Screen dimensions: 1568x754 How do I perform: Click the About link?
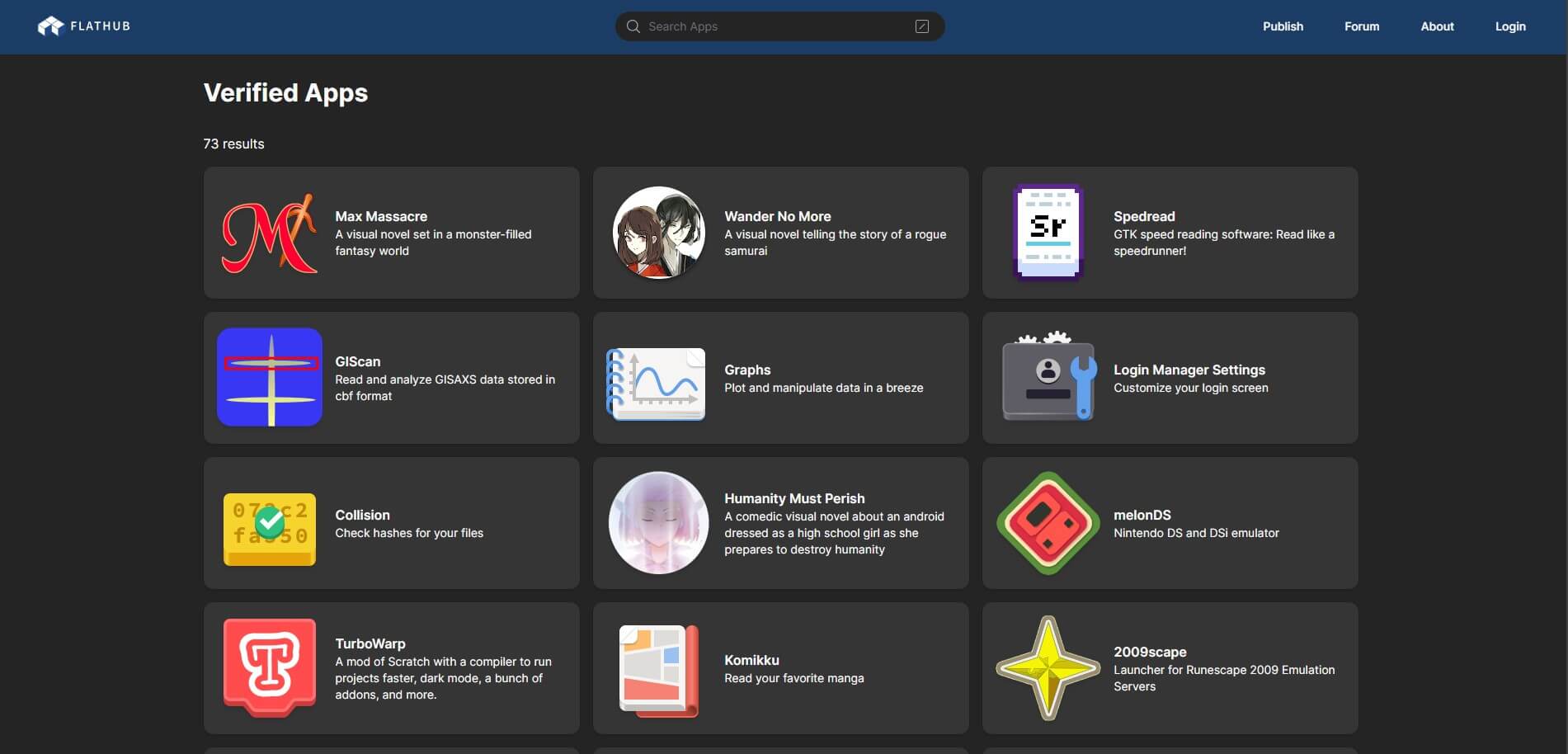1437,26
